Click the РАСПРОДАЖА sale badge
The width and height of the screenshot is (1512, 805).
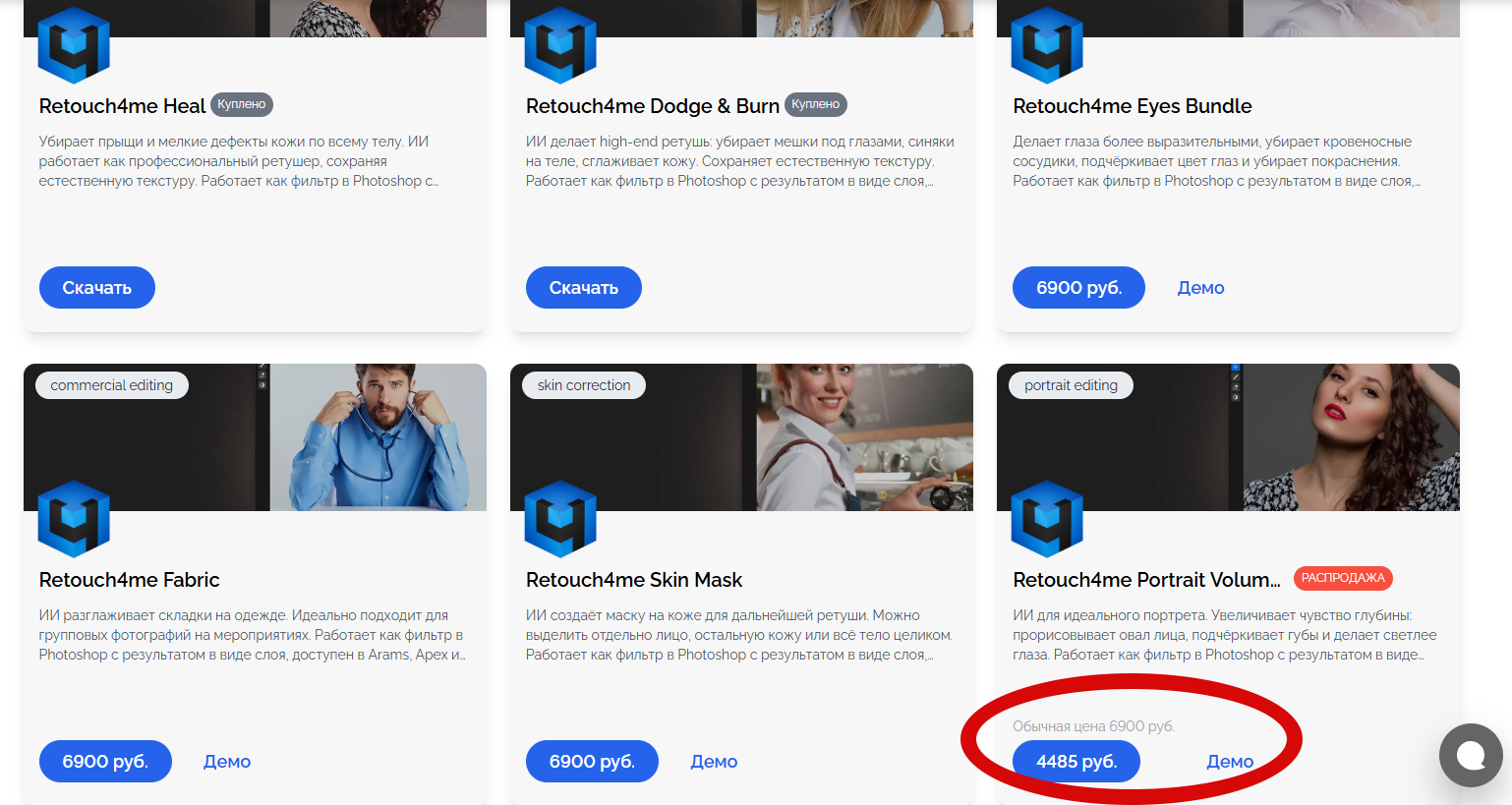point(1343,578)
